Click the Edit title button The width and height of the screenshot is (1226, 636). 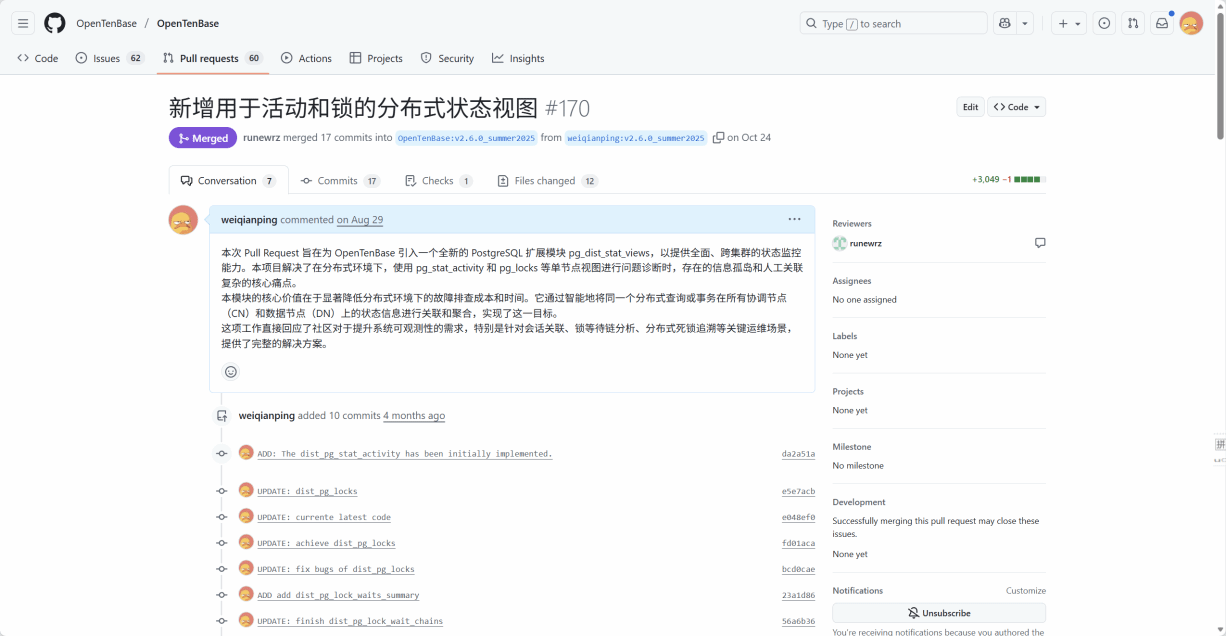coord(970,107)
